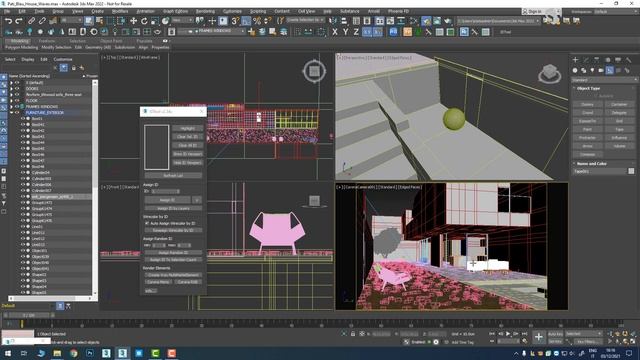The image size is (640, 360).
Task: Open the Create tab plus icon in command panel
Action: tap(575, 60)
